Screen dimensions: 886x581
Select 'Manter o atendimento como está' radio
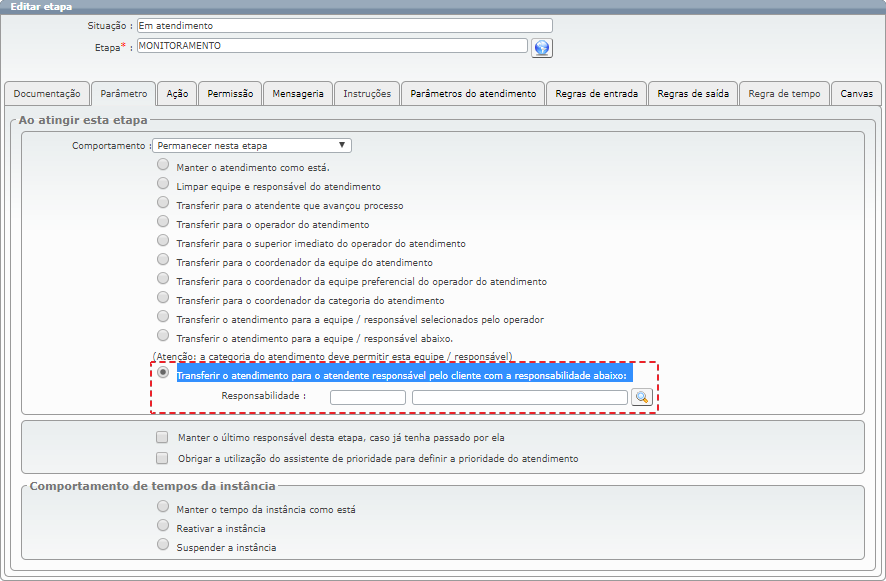point(163,166)
